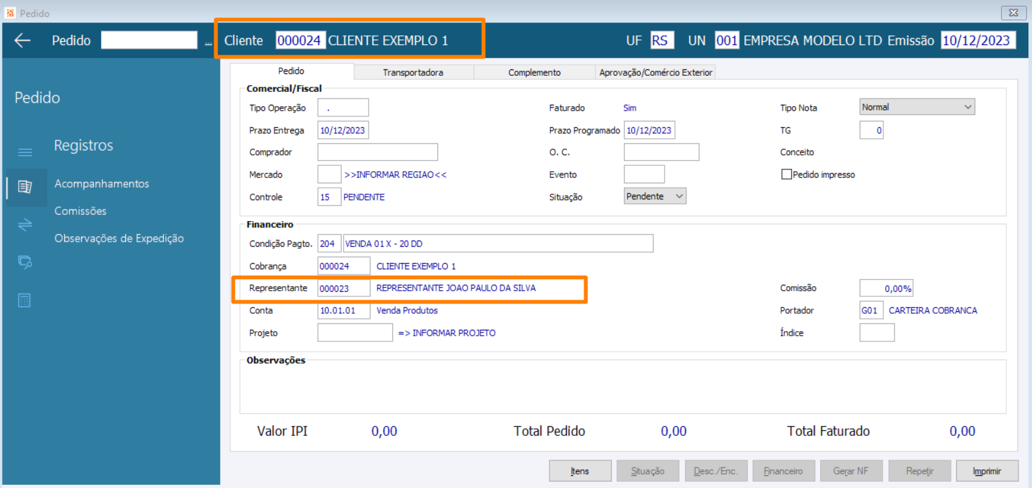
Task: Click the UN field showing 001
Action: (727, 40)
